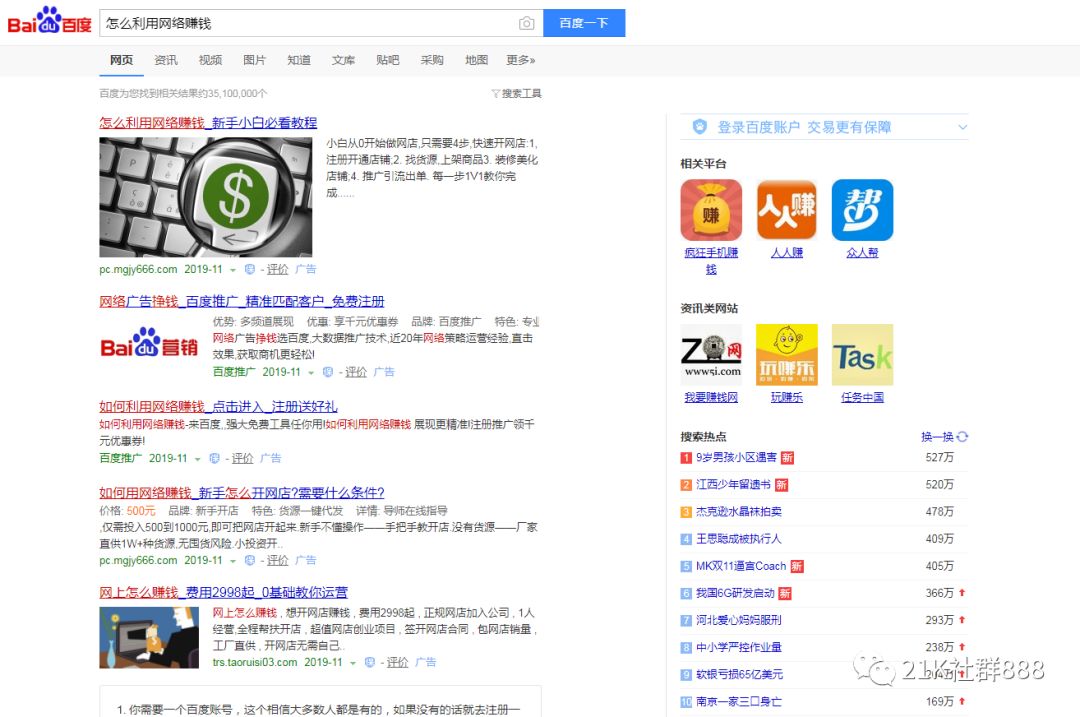Click the 众人帮 text link
This screenshot has height=717, width=1080.
862,253
